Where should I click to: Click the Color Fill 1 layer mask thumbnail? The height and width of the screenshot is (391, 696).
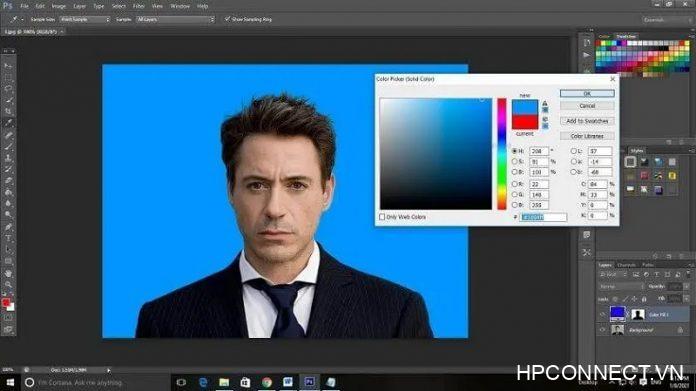638,314
